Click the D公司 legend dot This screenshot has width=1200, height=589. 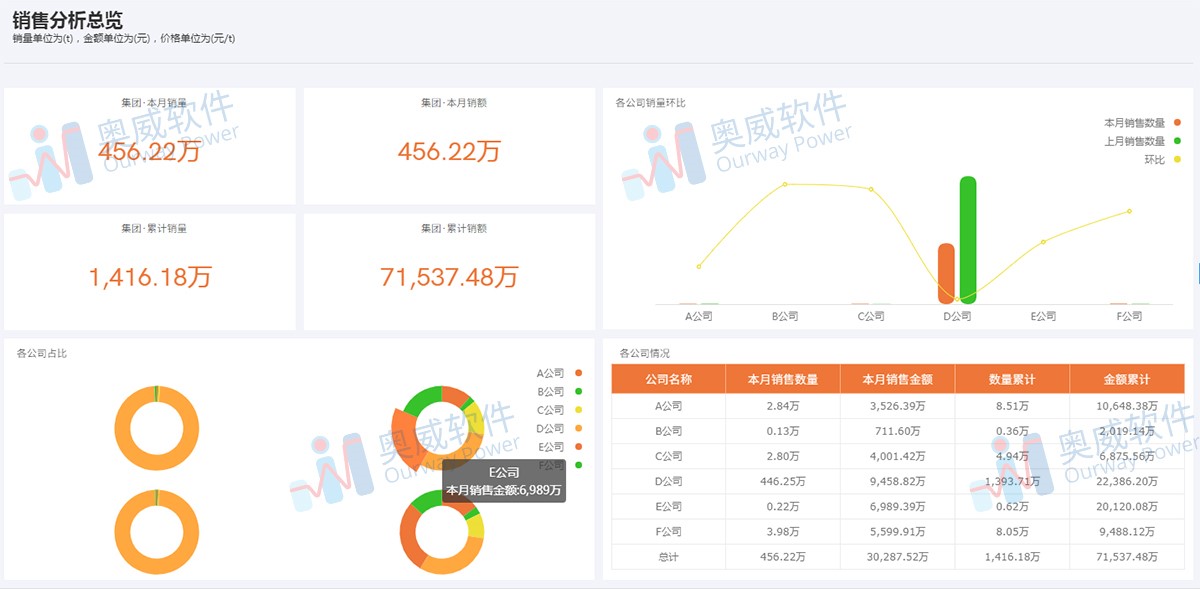click(x=578, y=427)
